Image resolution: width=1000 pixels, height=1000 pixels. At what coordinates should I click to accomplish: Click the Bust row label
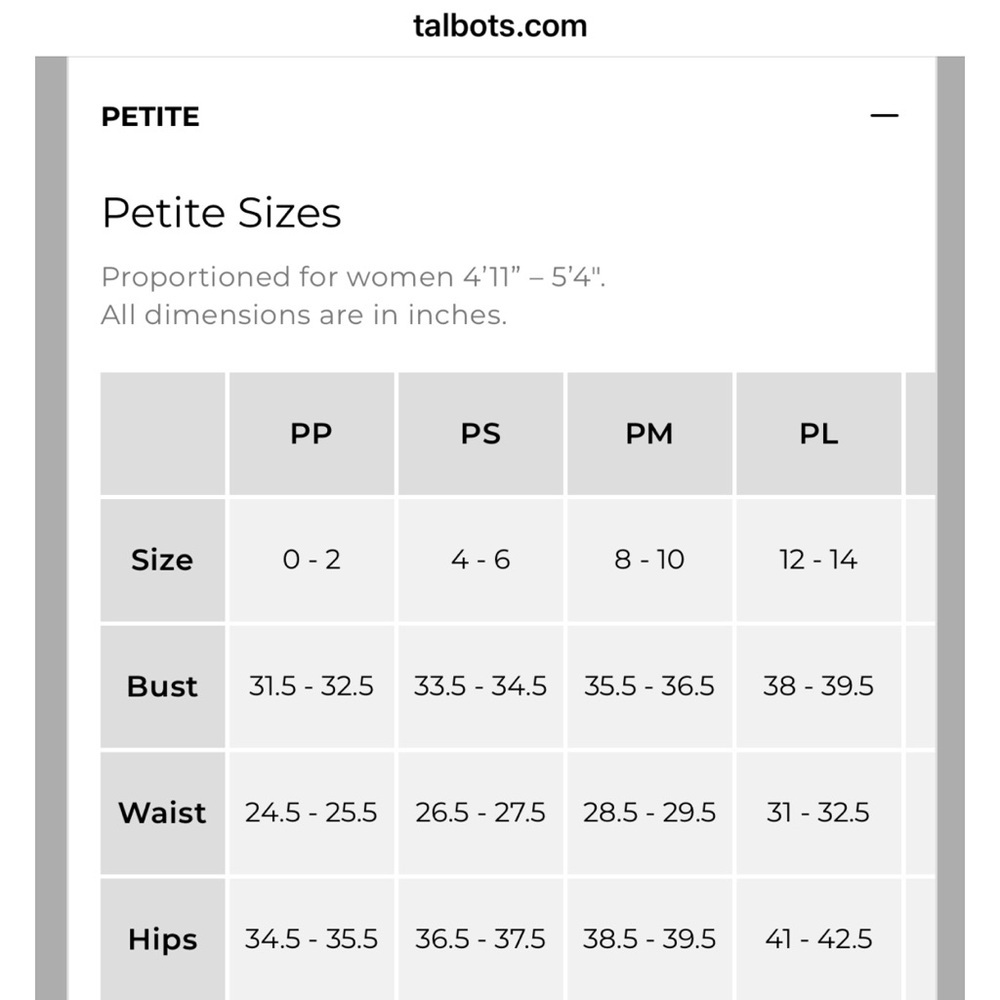pos(163,686)
